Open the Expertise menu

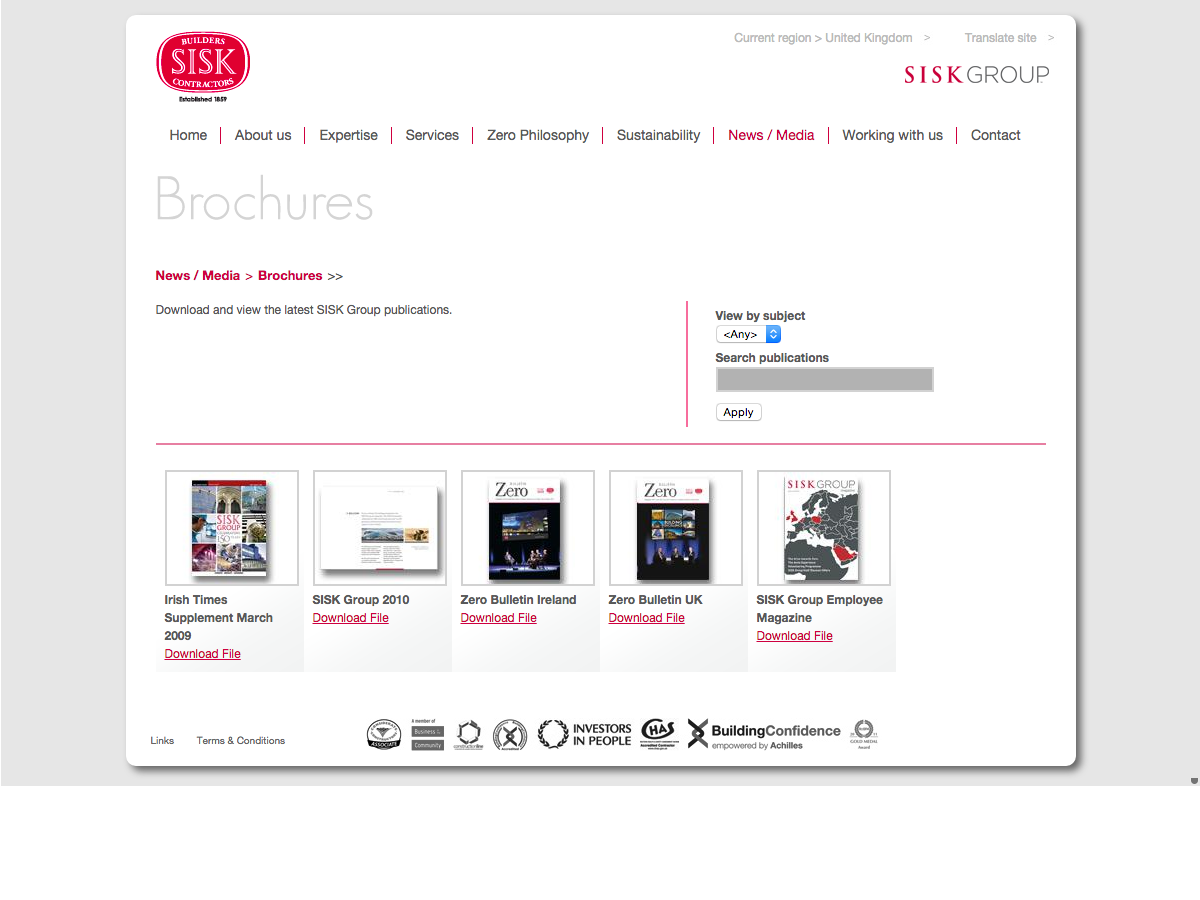point(349,135)
